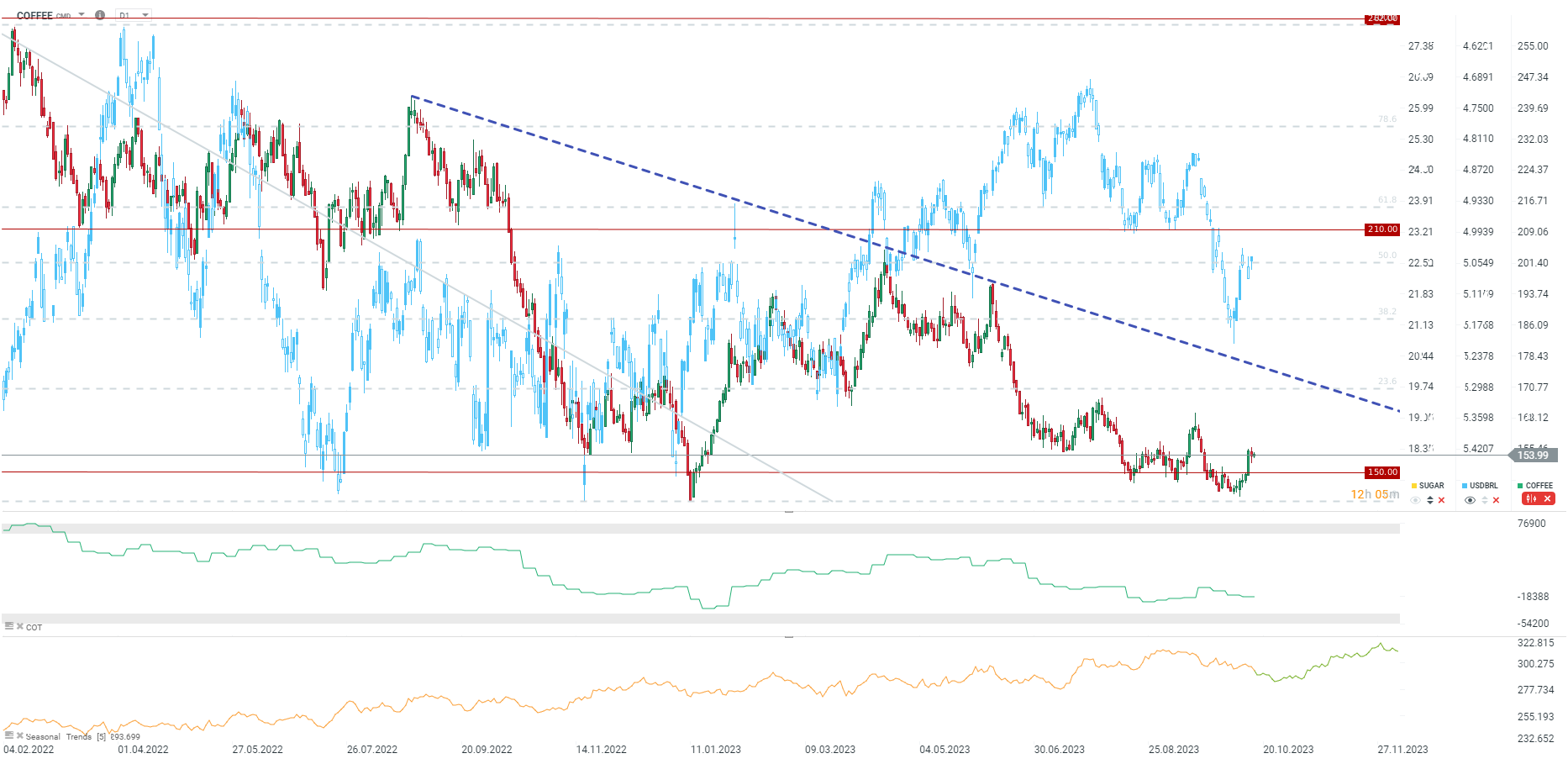Click the 4.9939 USDBRL axis value
This screenshot has width=1568, height=764.
point(1478,232)
